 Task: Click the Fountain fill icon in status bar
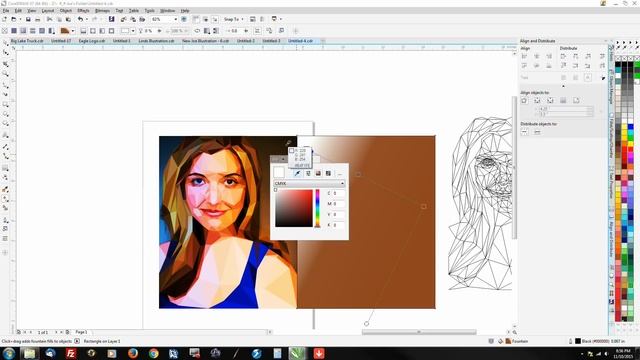(508, 341)
